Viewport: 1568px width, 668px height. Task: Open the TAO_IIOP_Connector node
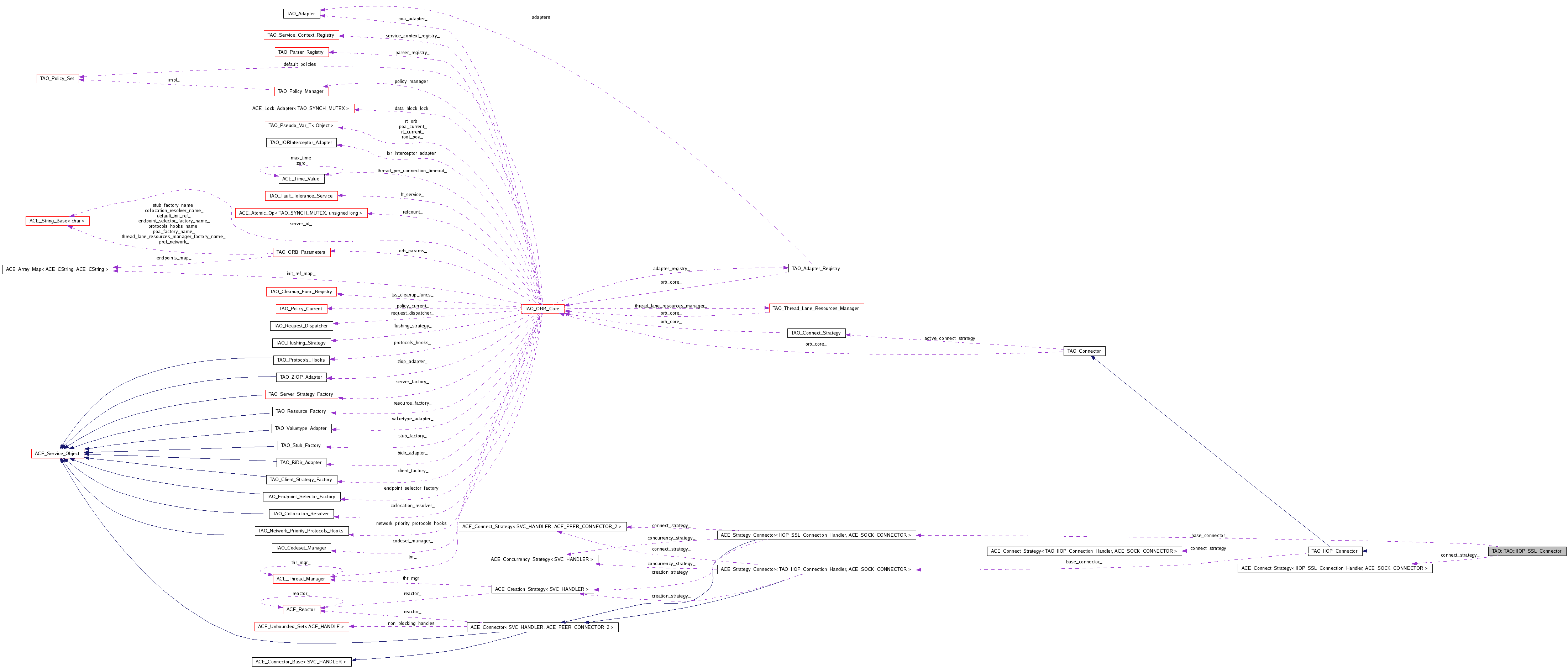pos(1334,551)
